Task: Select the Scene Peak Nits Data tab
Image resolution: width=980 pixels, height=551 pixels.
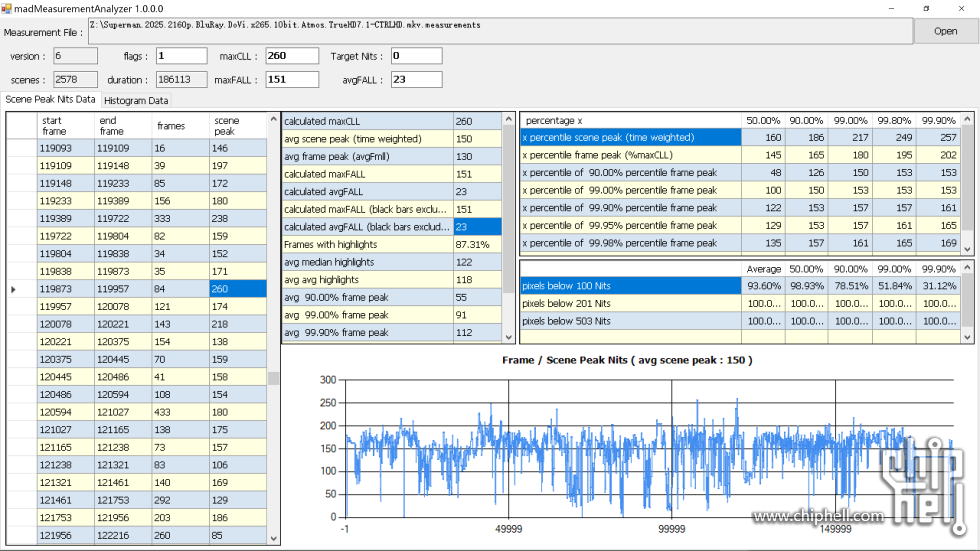Action: tap(50, 100)
